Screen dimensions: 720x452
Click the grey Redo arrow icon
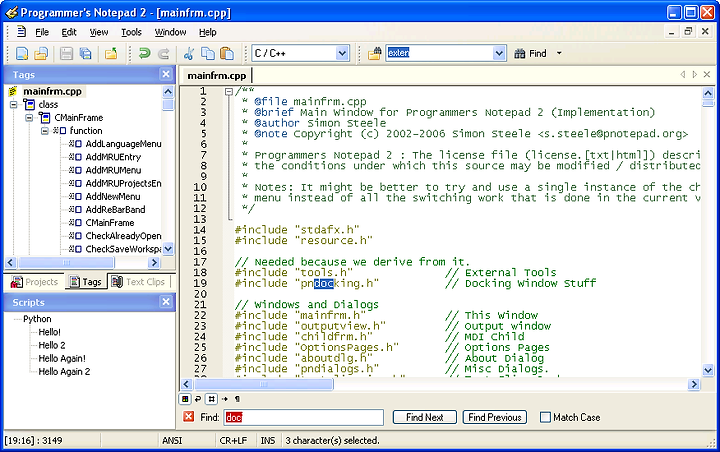coord(163,53)
